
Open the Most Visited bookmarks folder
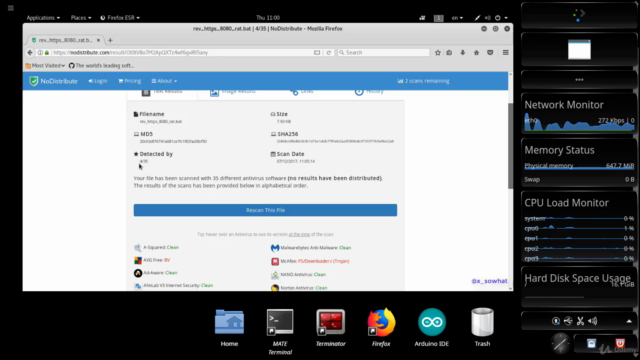[45, 65]
